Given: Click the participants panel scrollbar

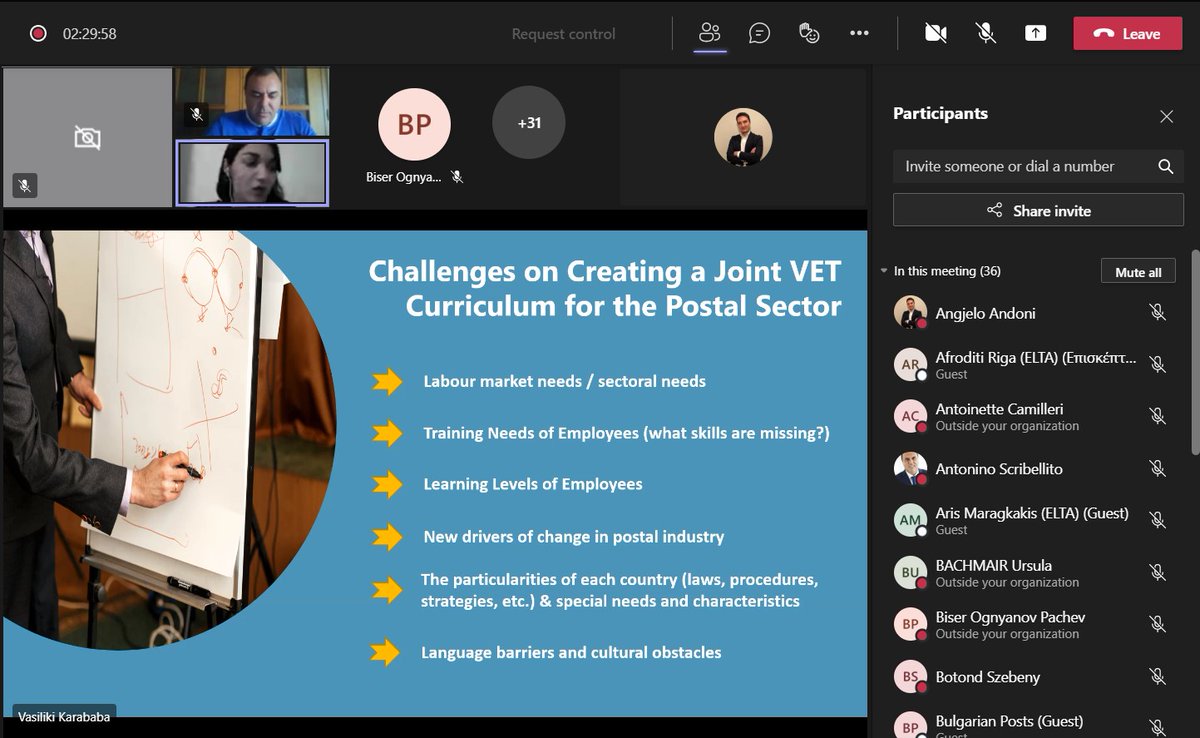Looking at the screenshot, I should (1194, 350).
